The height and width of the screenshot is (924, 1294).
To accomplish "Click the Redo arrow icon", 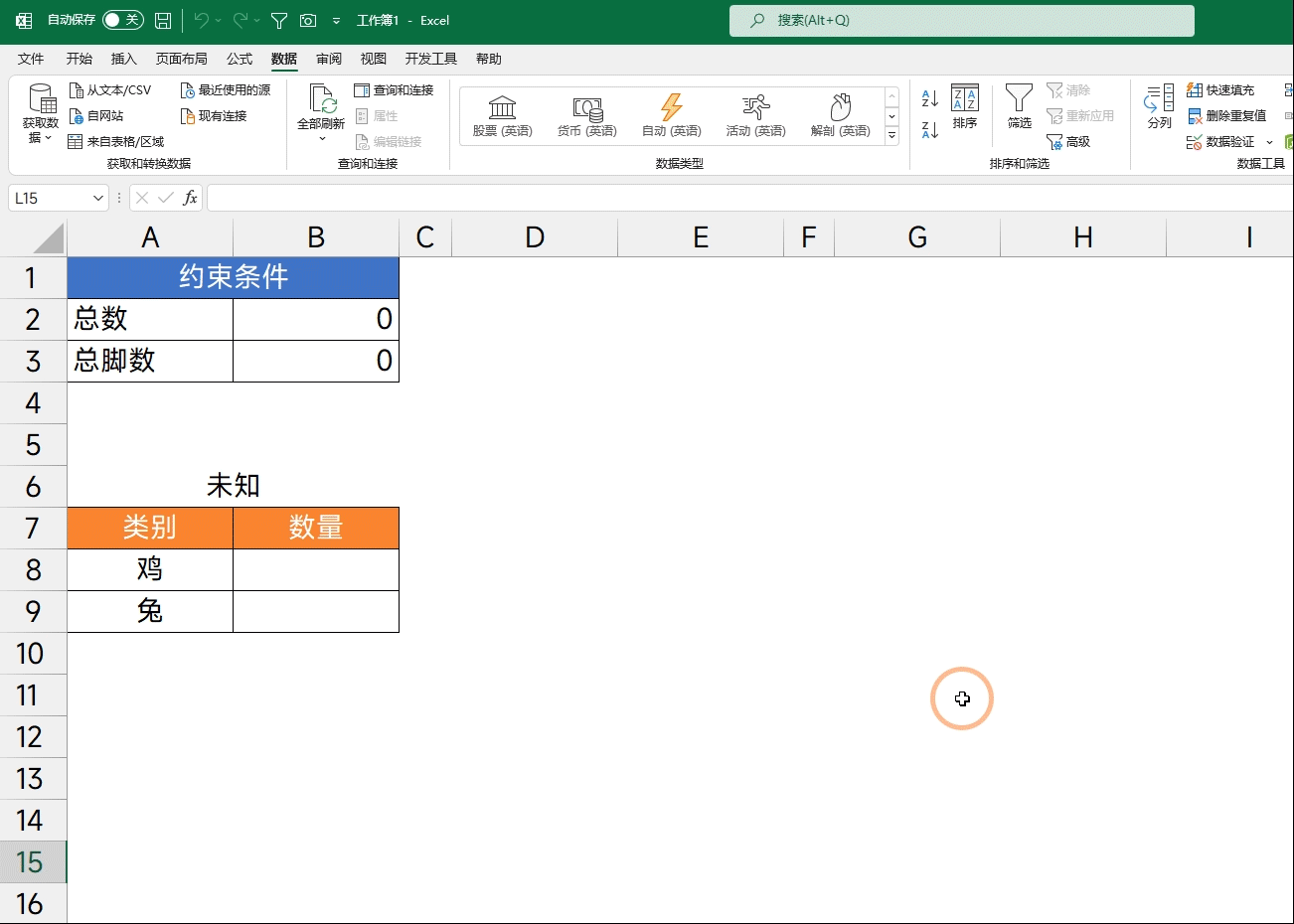I will pos(241,20).
